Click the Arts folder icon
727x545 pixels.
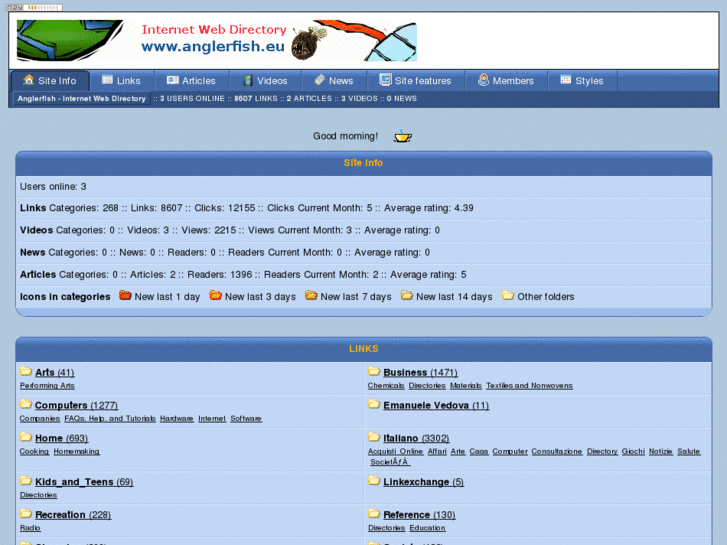pyautogui.click(x=26, y=371)
